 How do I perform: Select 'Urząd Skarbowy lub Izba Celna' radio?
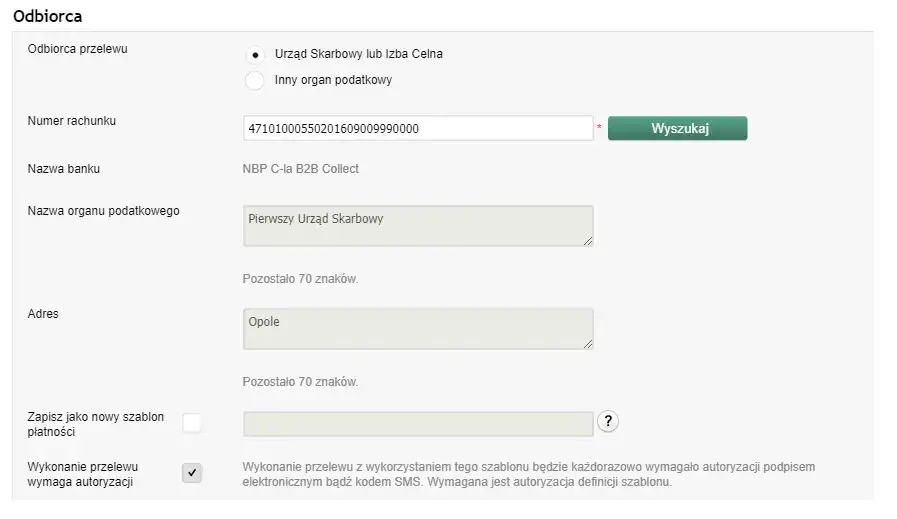[x=255, y=54]
